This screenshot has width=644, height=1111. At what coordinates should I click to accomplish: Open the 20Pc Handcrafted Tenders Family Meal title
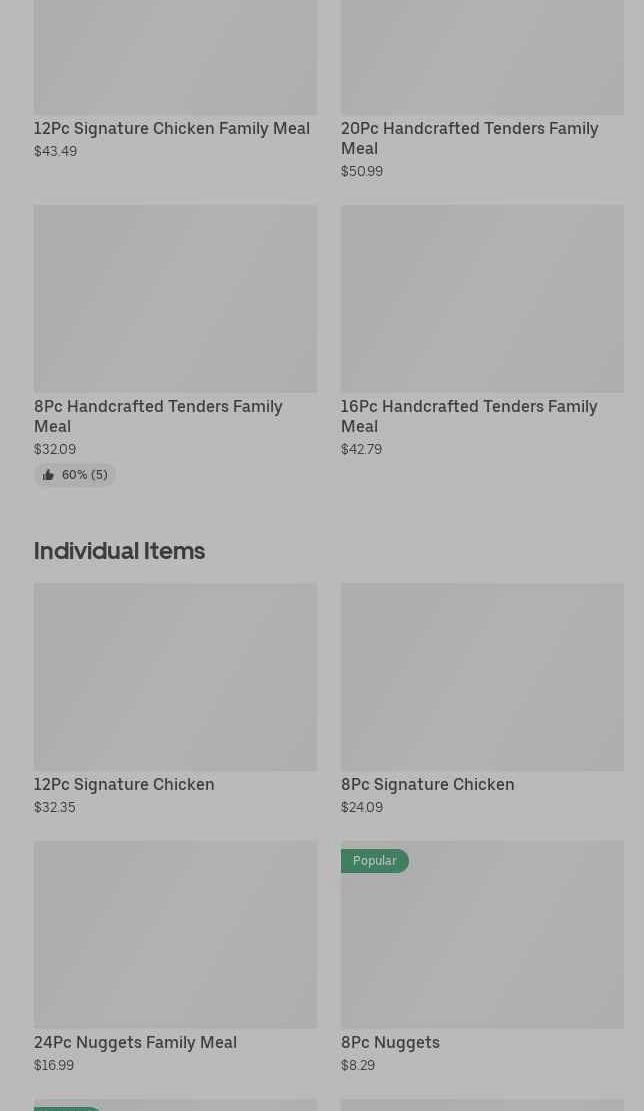pos(469,138)
